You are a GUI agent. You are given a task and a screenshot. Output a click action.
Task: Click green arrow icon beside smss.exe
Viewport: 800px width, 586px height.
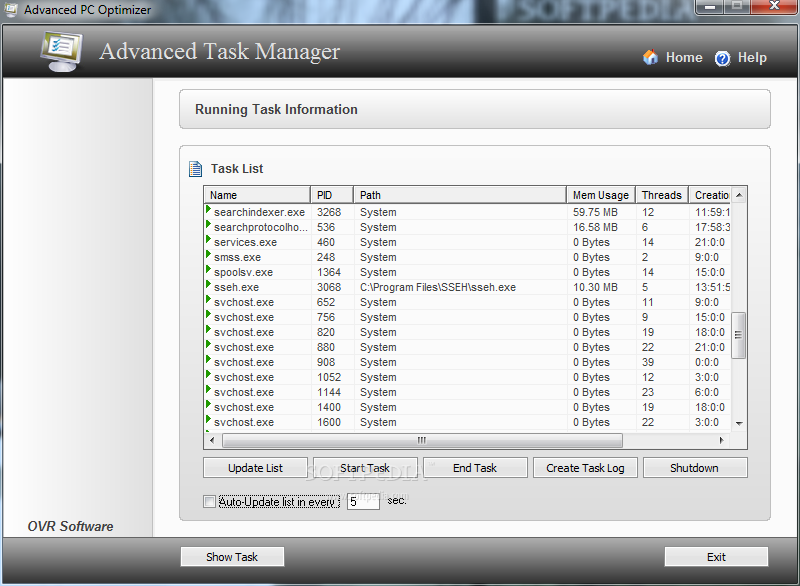coord(208,254)
